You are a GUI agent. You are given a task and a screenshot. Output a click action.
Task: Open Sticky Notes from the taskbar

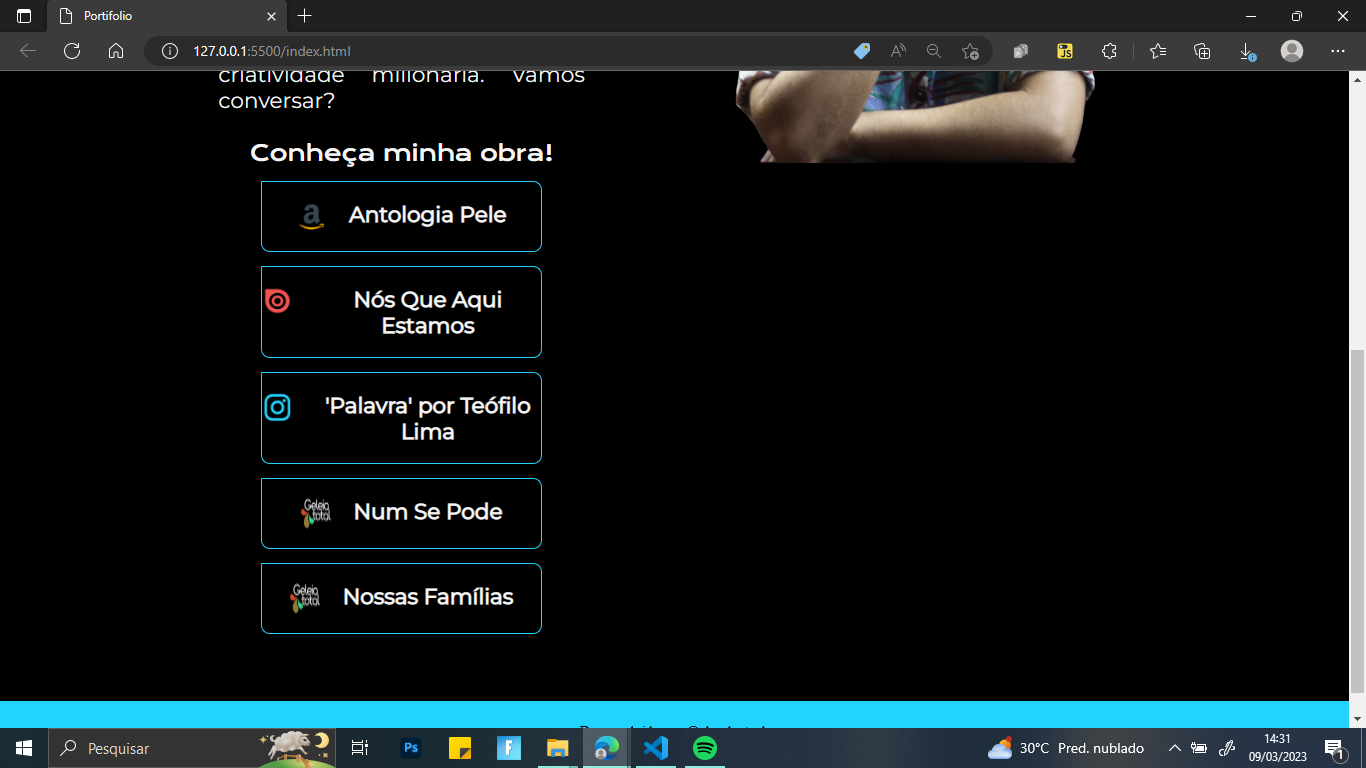tap(460, 748)
